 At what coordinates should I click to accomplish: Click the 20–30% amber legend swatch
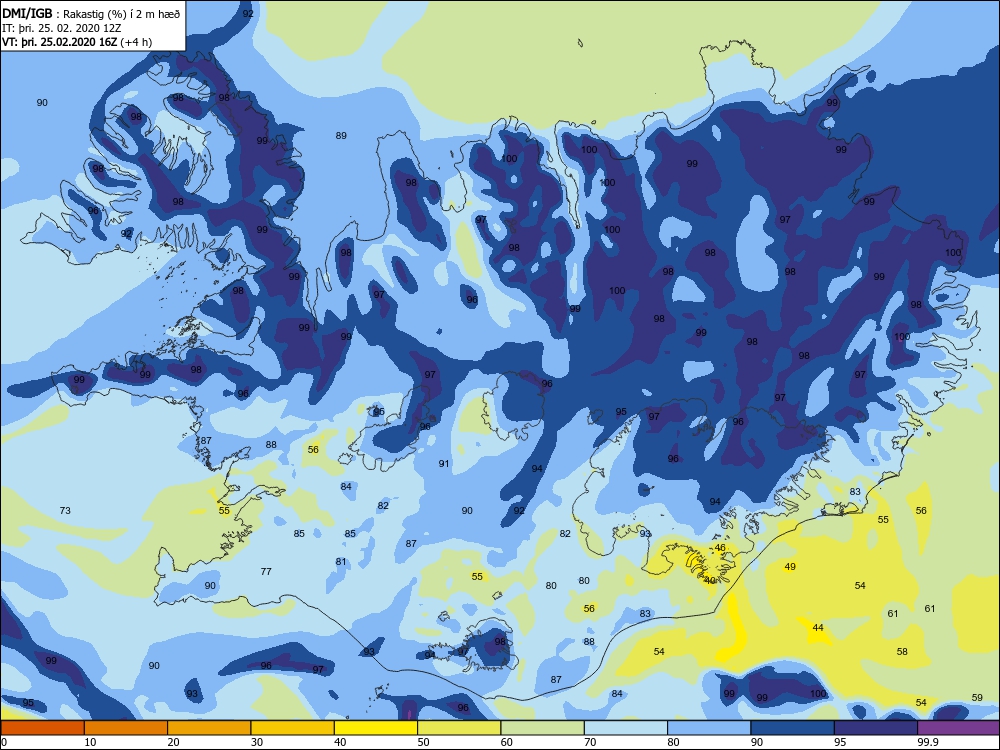point(209,728)
